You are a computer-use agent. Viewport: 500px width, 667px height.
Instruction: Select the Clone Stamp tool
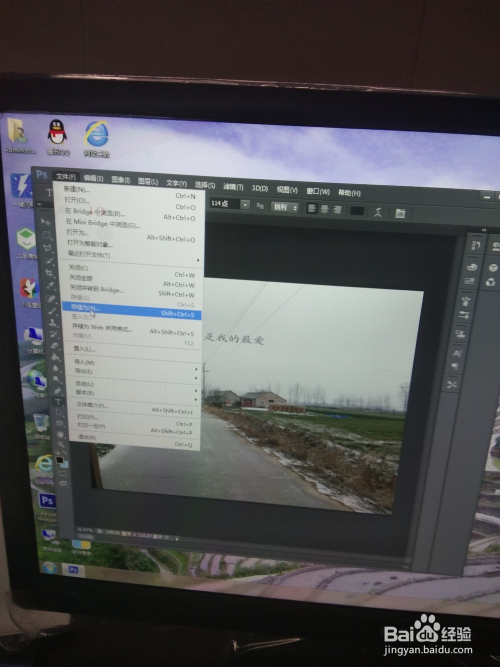point(53,322)
